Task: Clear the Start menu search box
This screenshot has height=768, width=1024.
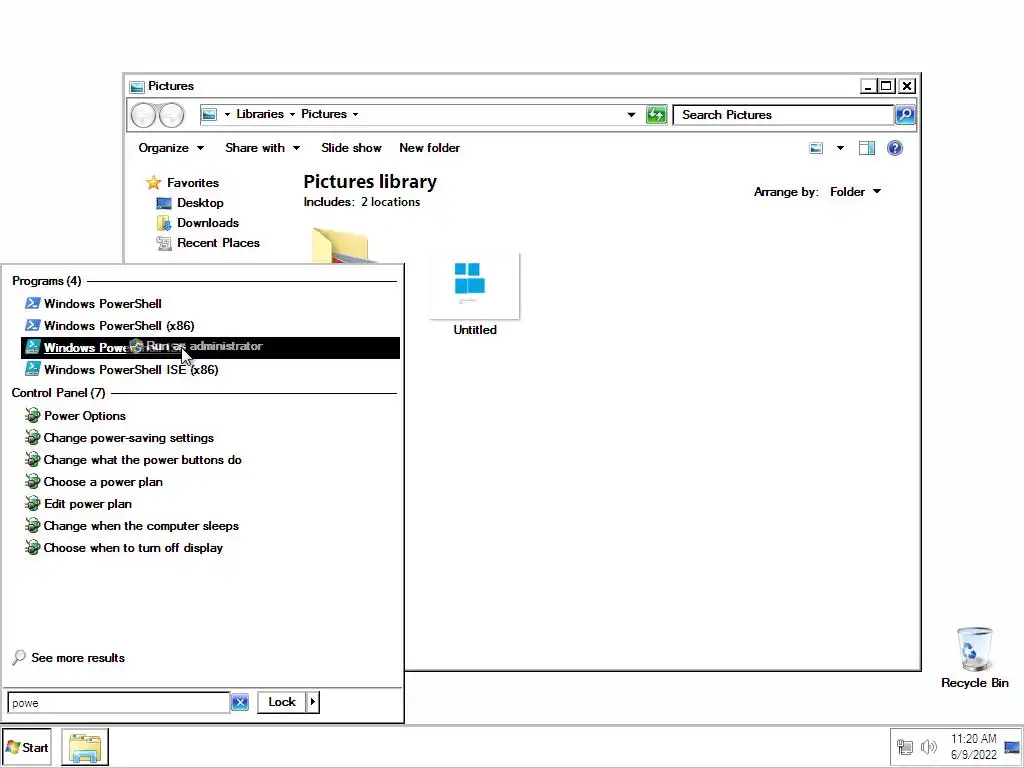Action: click(x=240, y=703)
